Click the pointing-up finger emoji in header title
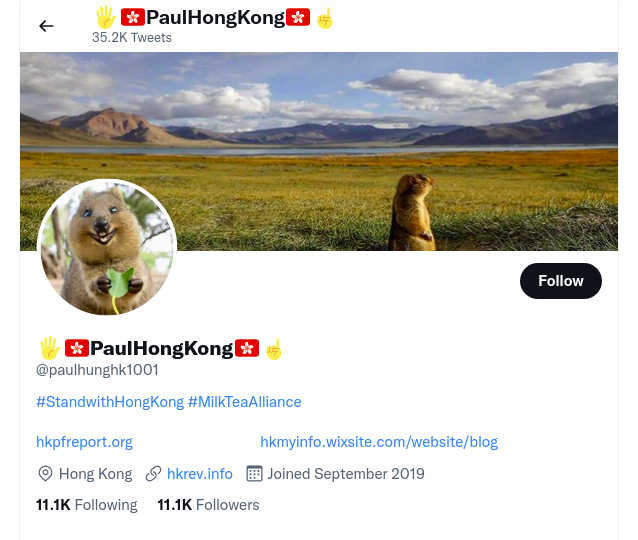The height and width of the screenshot is (540, 638). point(325,18)
